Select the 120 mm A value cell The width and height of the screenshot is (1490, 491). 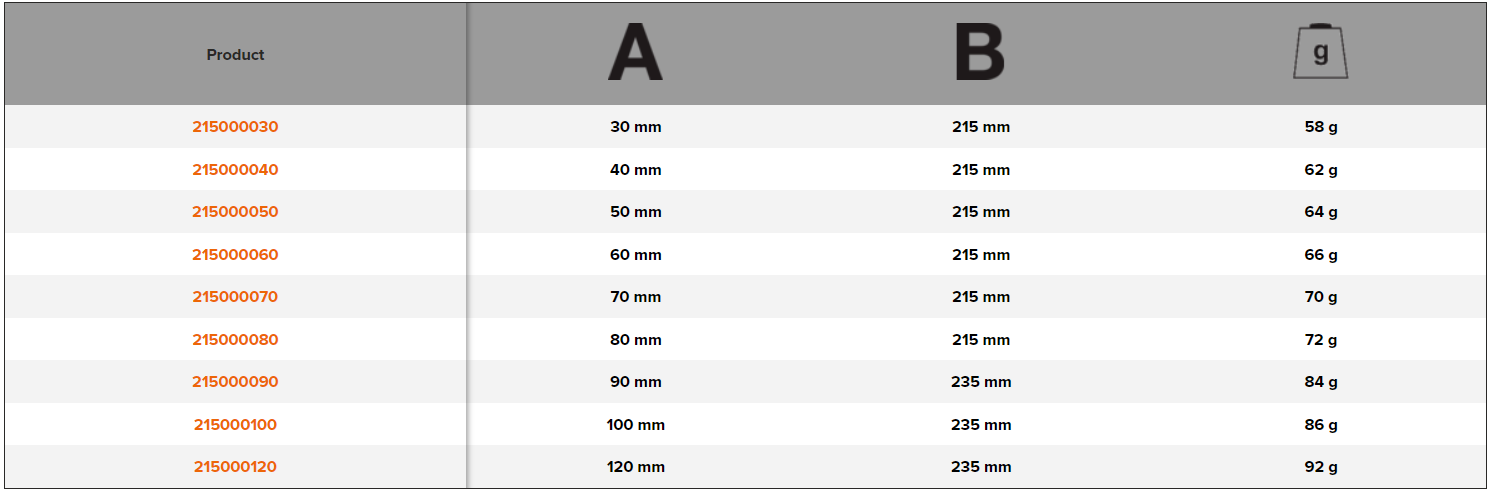click(x=635, y=467)
